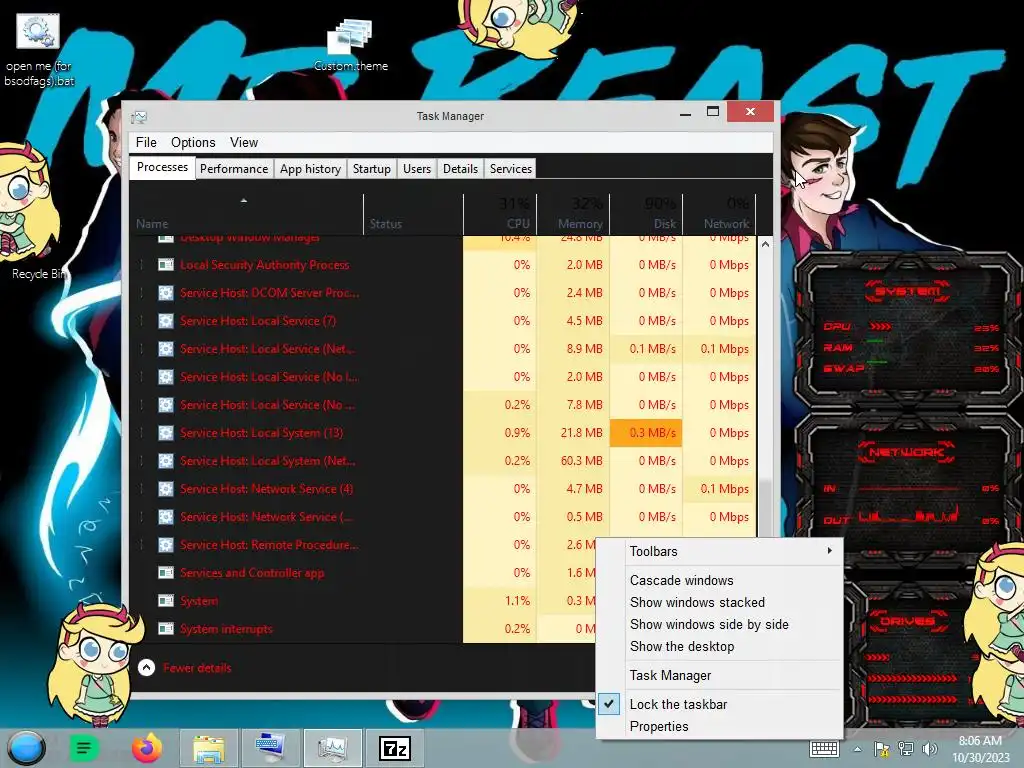Select the 0.3 MB/s disk cell

[646, 432]
